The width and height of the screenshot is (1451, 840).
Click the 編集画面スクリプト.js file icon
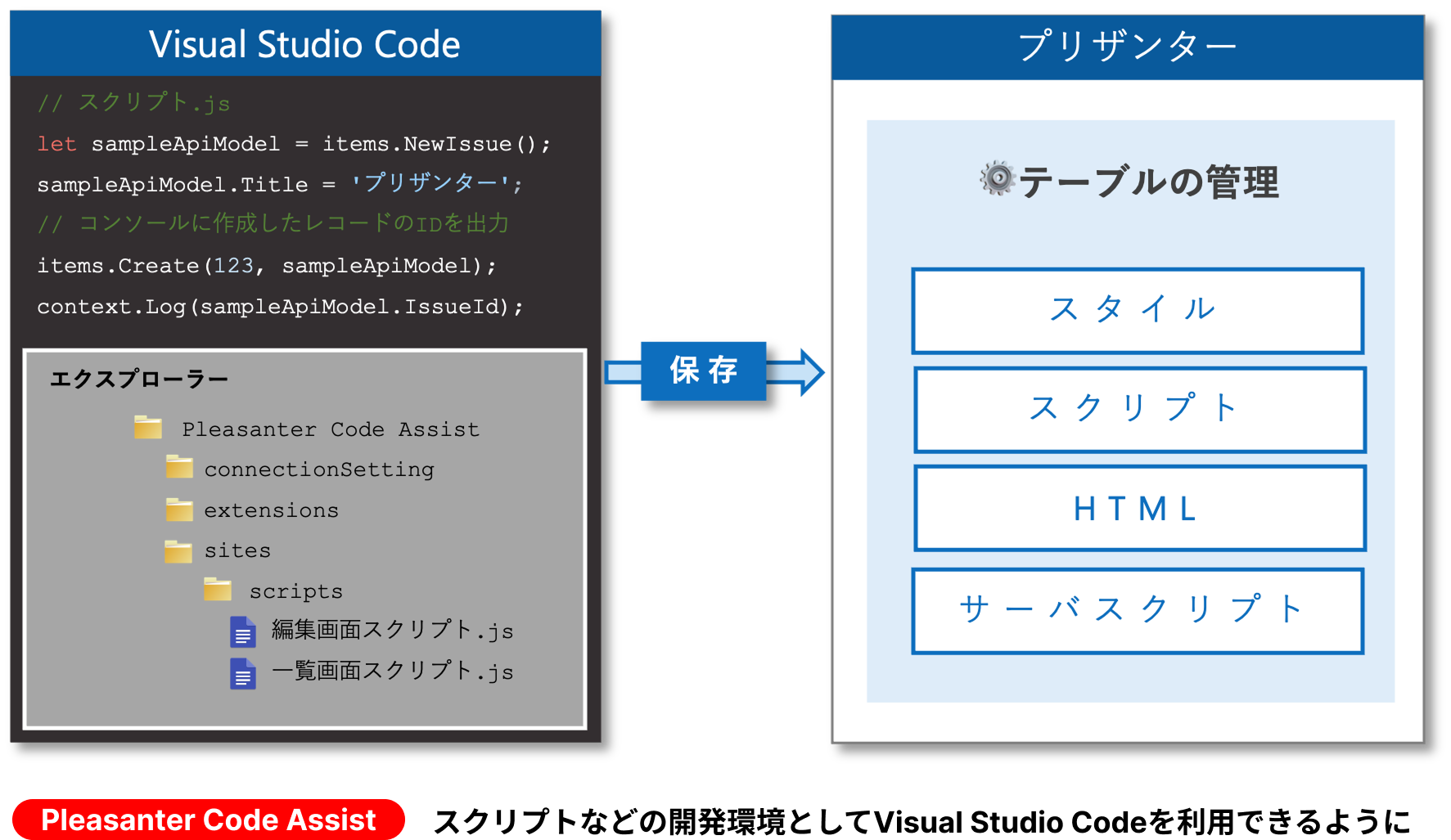[243, 632]
